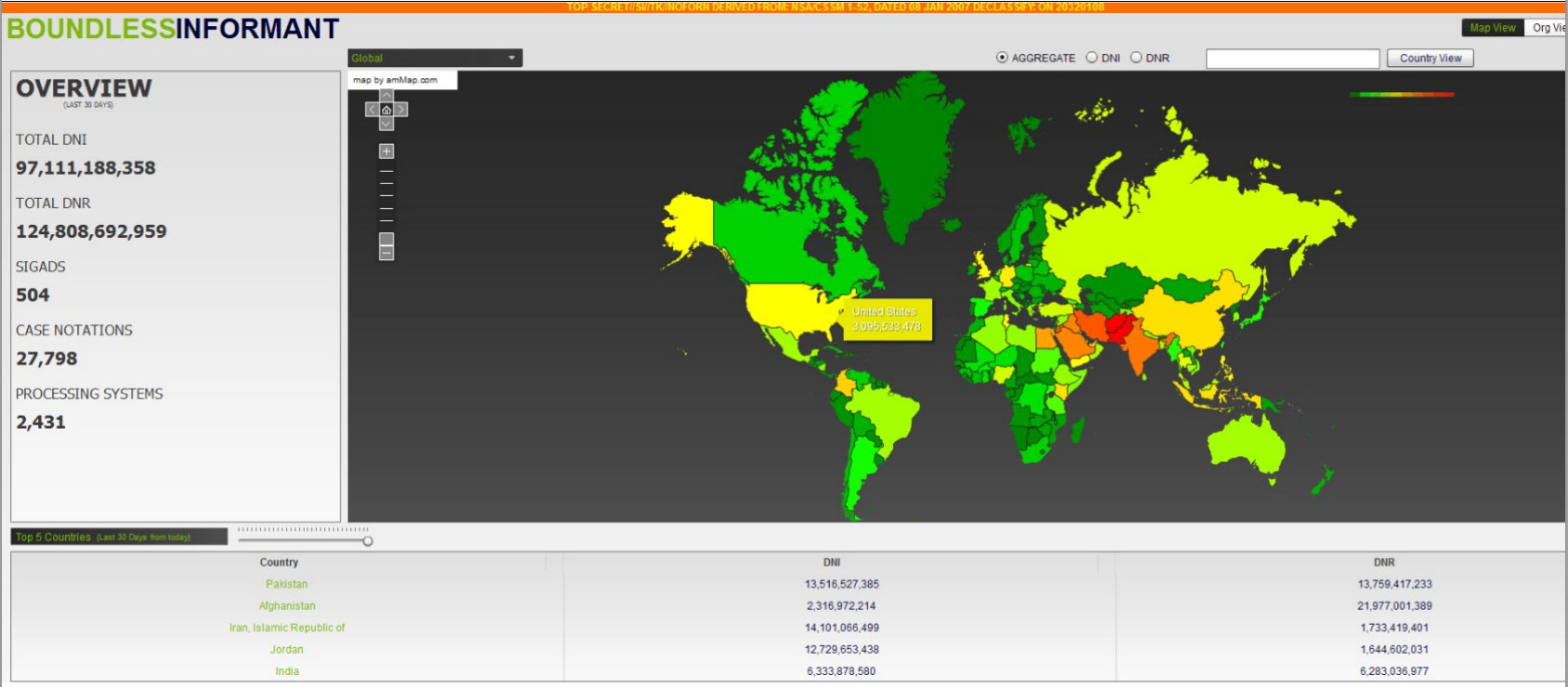Zoom out using the minus icon
The image size is (1568, 687).
click(x=387, y=254)
